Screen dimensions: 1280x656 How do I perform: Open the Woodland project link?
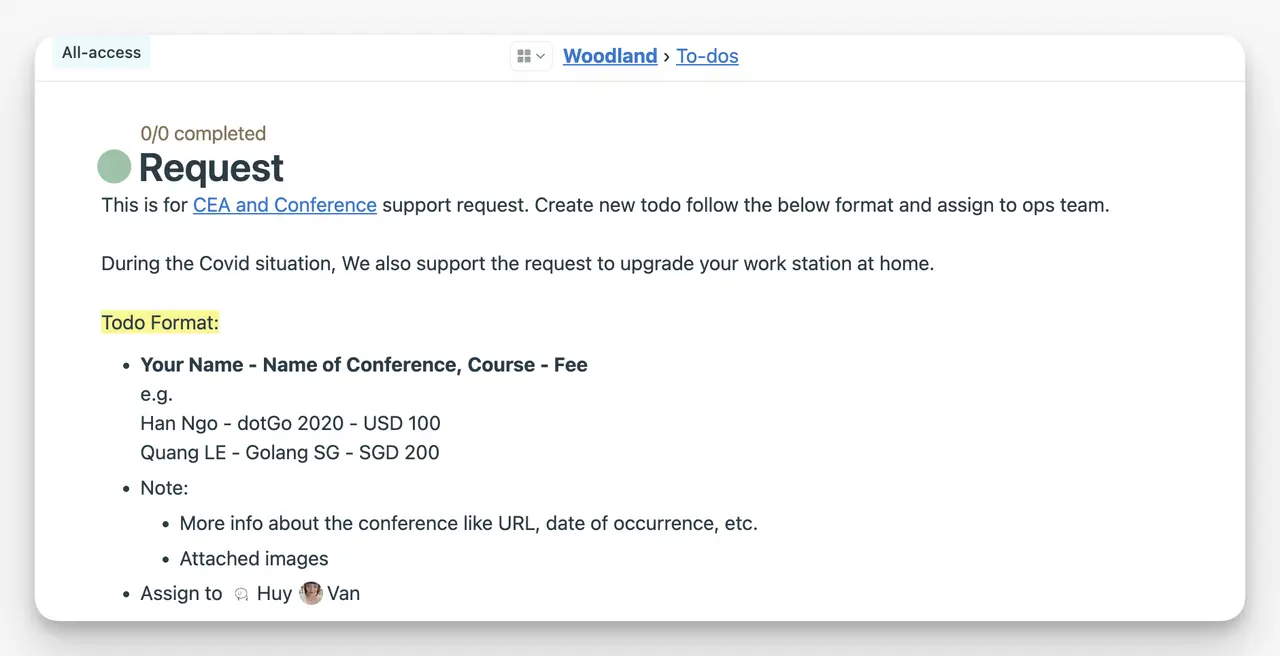pos(610,56)
